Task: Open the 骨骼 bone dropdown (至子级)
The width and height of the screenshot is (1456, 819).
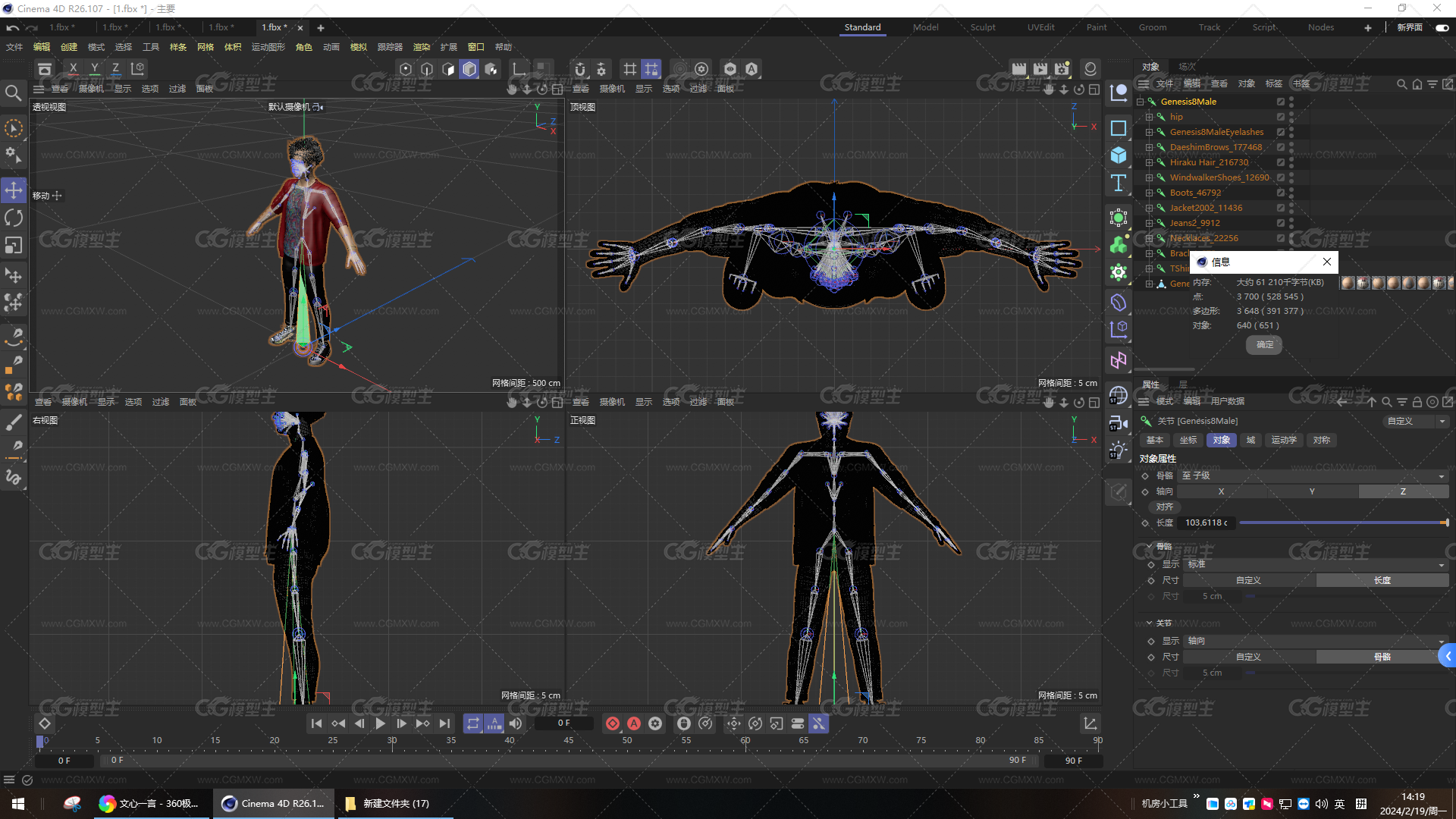Action: coord(1313,475)
